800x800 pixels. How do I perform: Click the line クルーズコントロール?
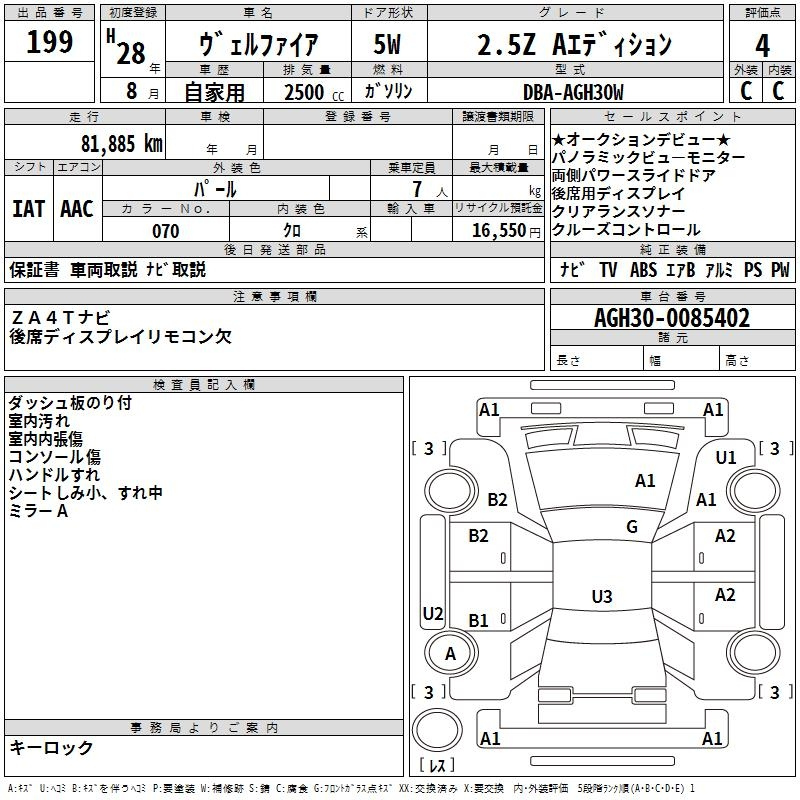[x=626, y=229]
